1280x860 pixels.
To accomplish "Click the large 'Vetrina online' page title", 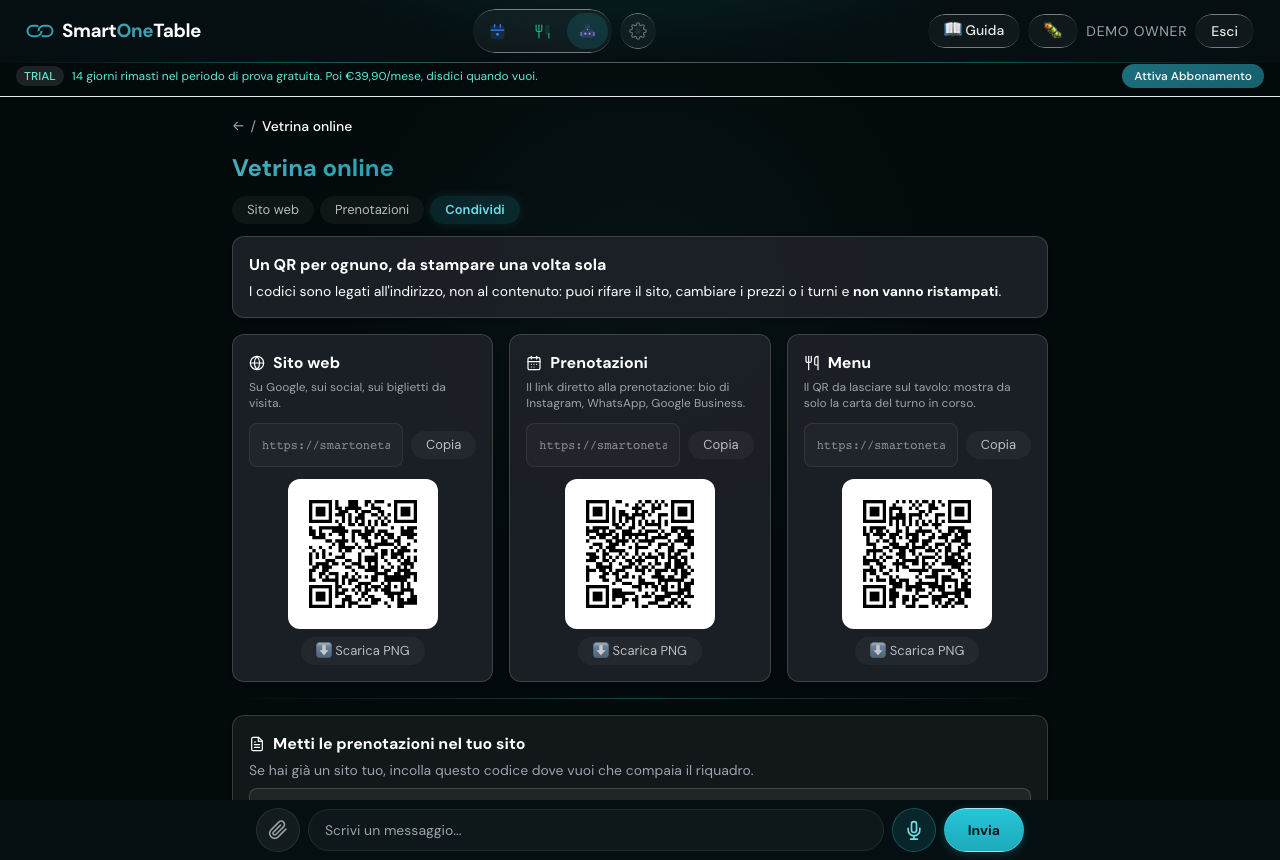I will pos(313,168).
